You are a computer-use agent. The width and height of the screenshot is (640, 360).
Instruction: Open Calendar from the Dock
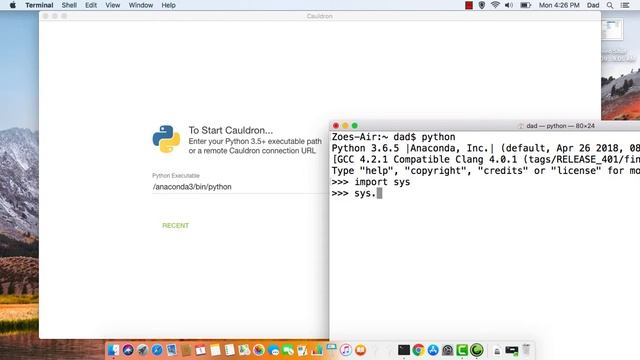[x=200, y=350]
